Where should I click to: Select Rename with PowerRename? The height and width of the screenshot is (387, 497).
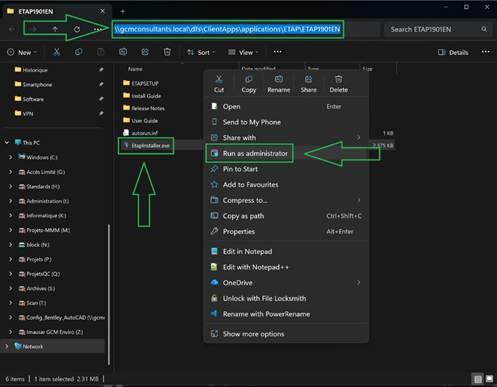[x=286, y=314]
